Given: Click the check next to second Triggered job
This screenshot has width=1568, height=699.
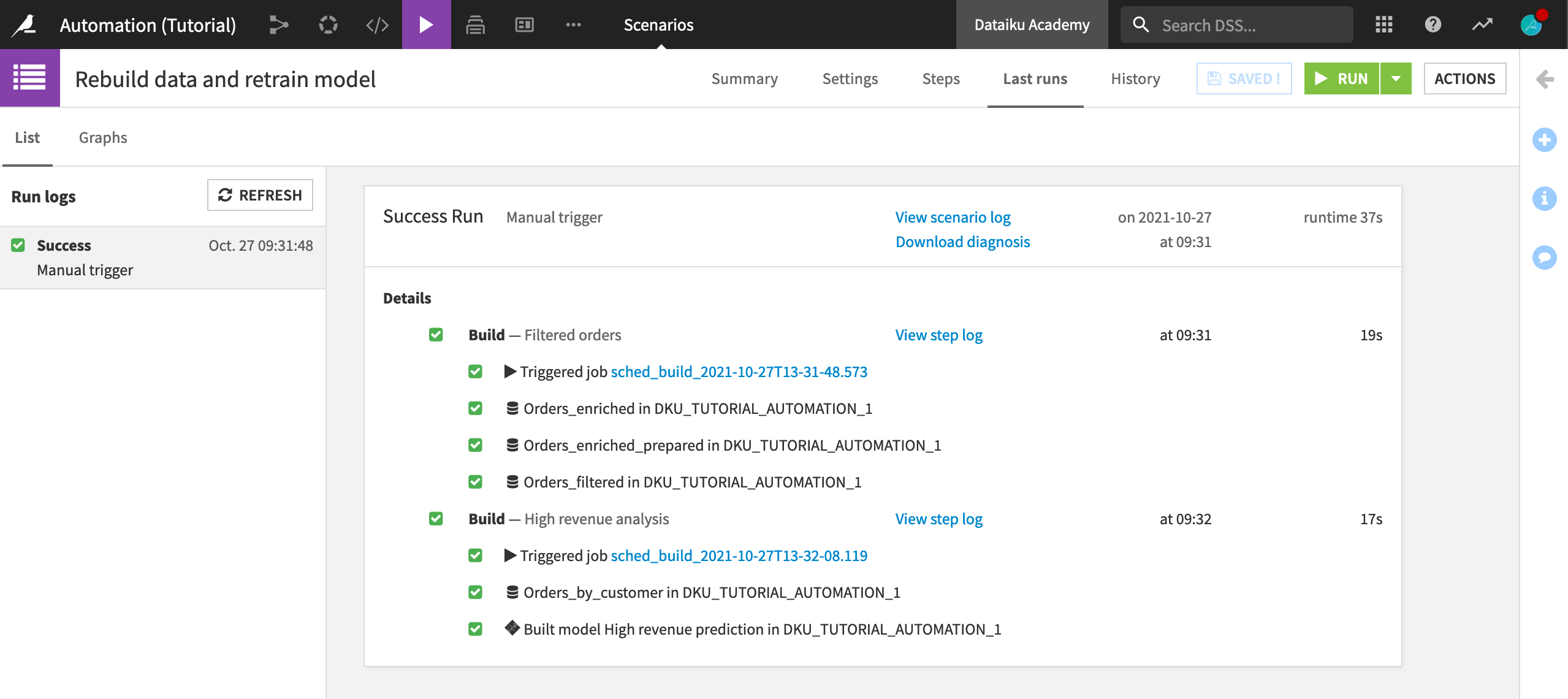Looking at the screenshot, I should 475,556.
